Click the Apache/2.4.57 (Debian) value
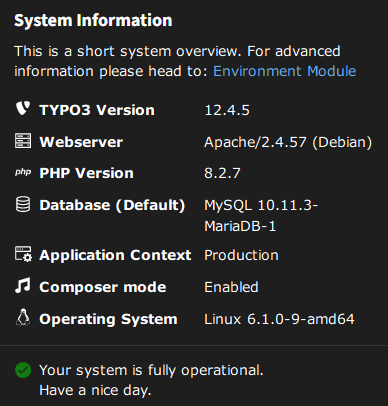388x406 pixels. click(288, 142)
